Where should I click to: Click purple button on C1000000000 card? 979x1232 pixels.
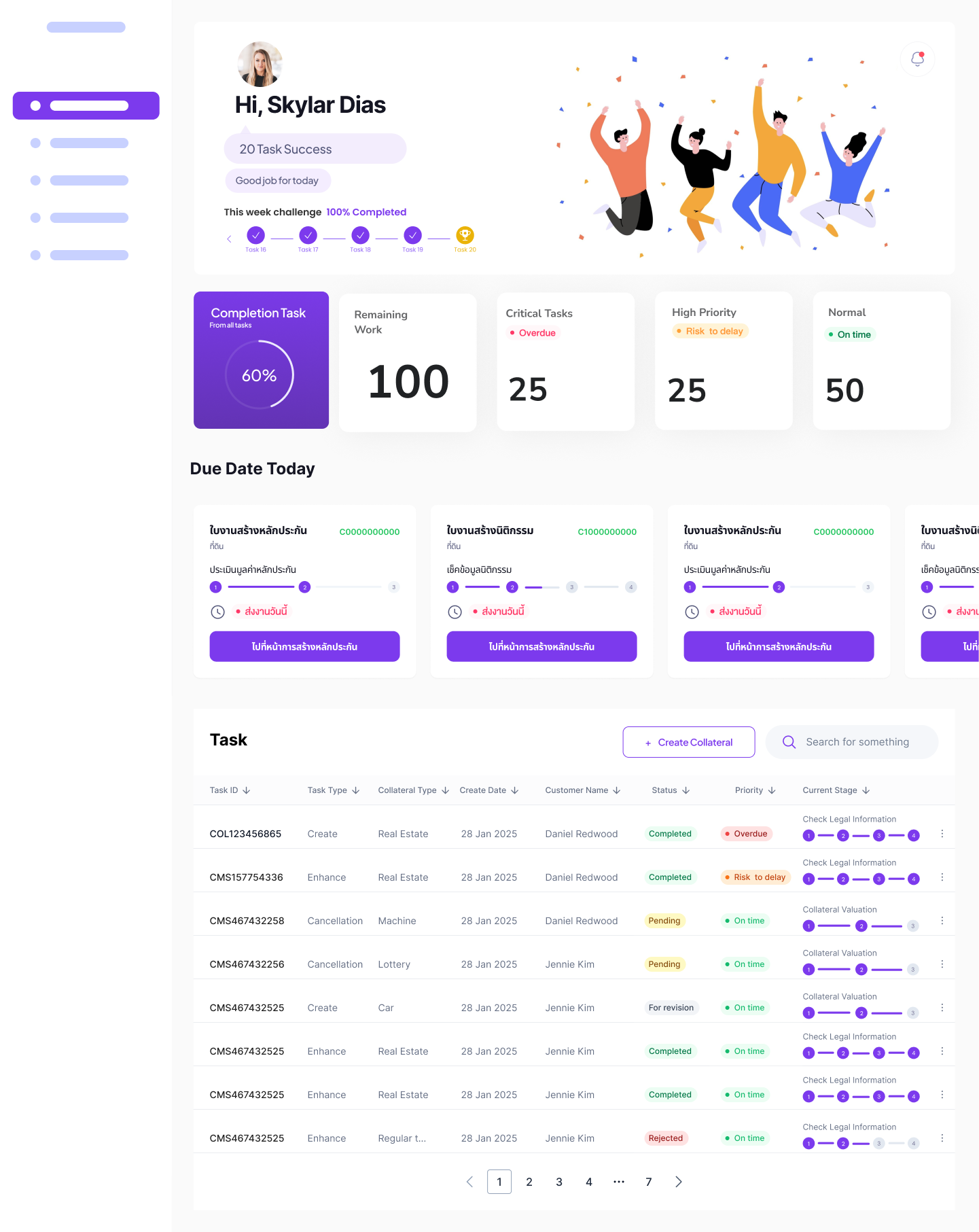tap(541, 646)
